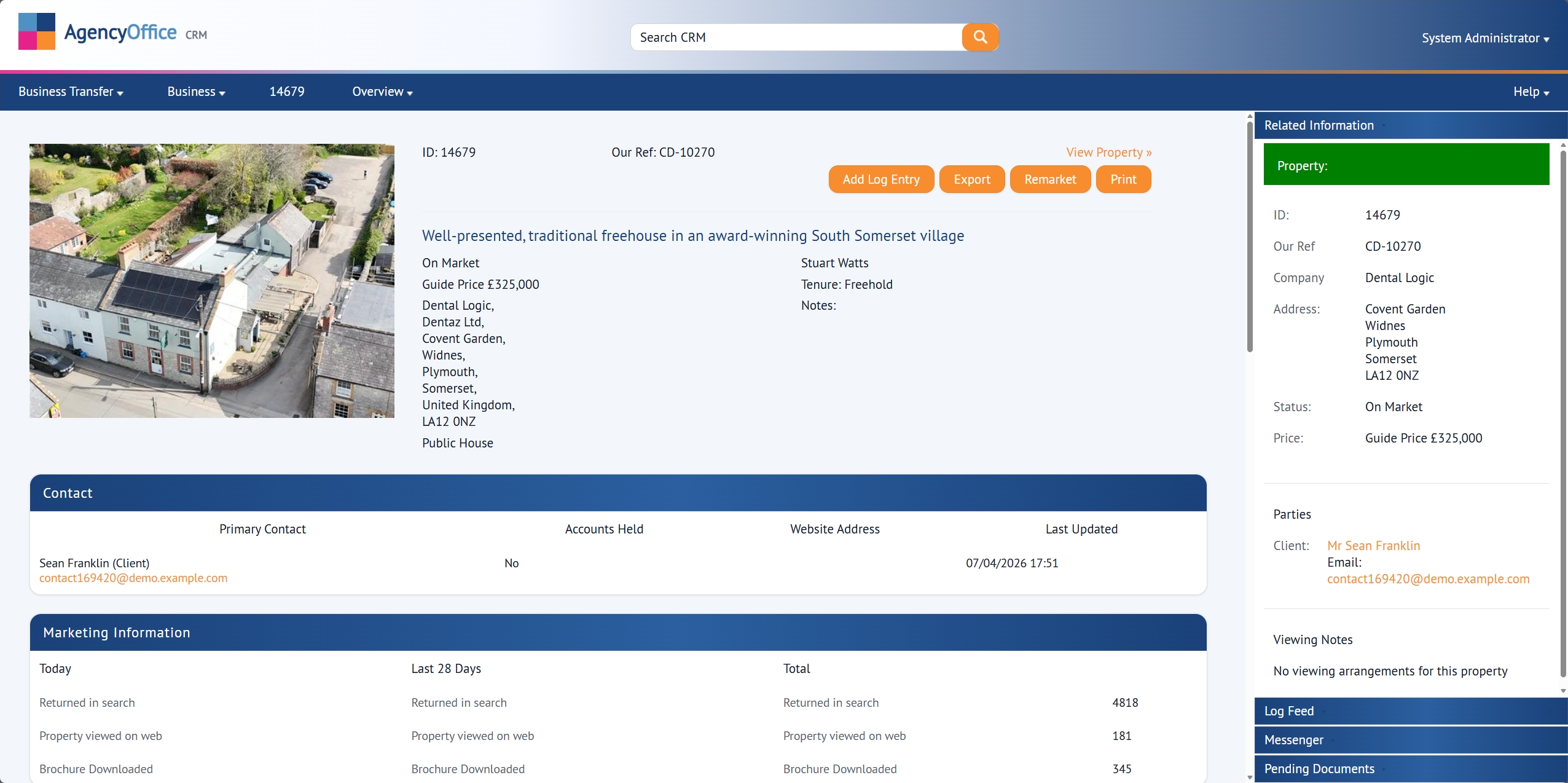
Task: Expand the Log Feed panel
Action: [x=1289, y=711]
